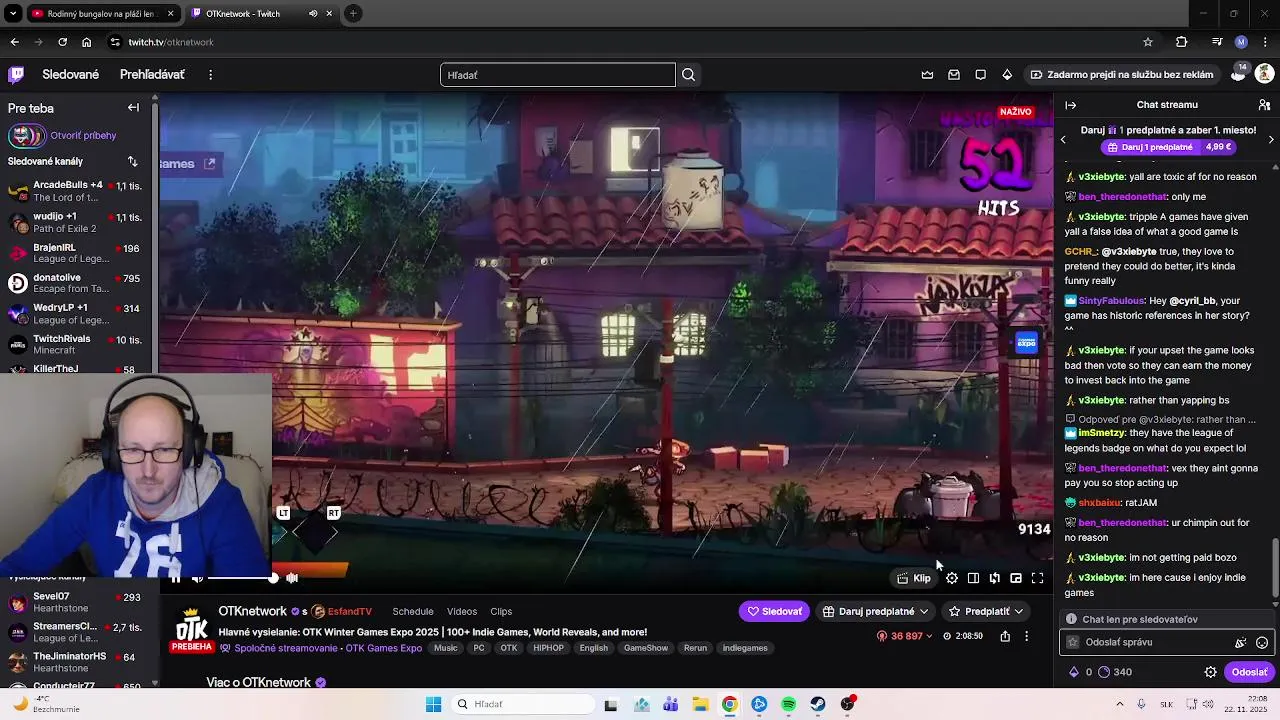
Task: Click the HIPHOP tag
Action: [x=548, y=648]
